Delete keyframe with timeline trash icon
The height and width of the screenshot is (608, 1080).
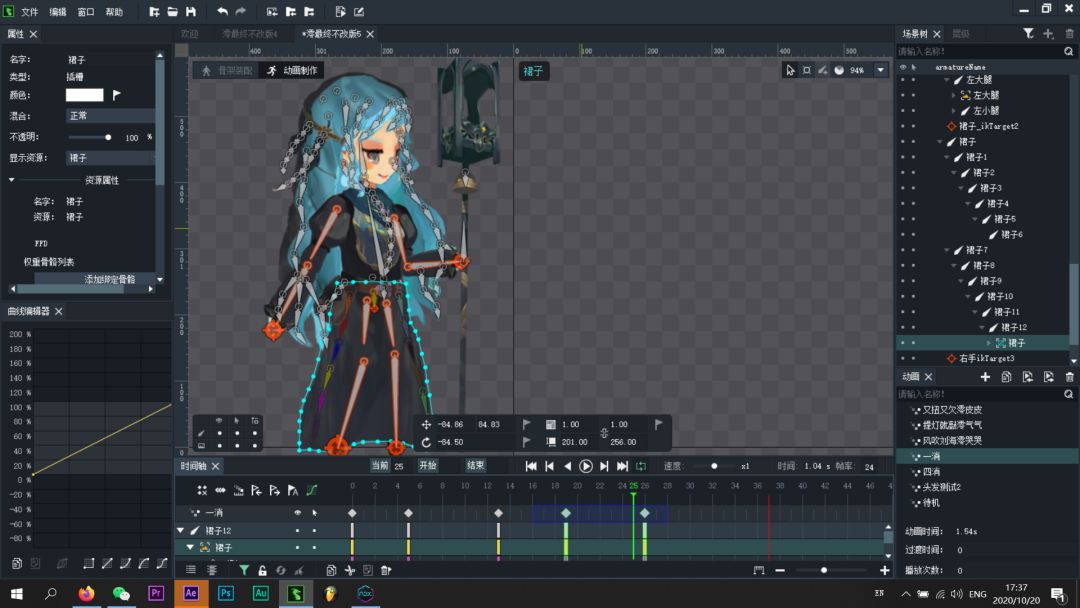pos(386,570)
